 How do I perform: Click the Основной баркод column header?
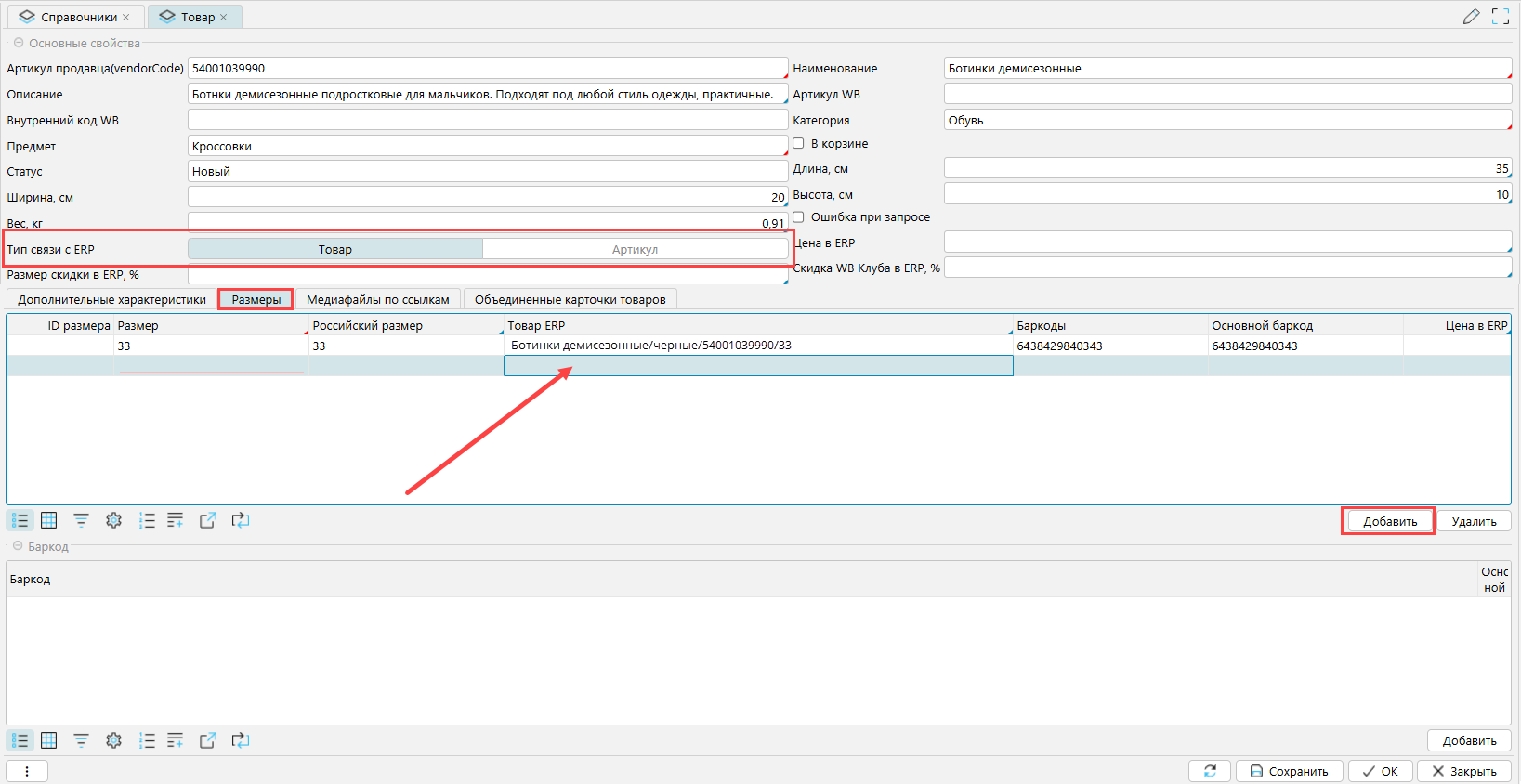point(1305,325)
